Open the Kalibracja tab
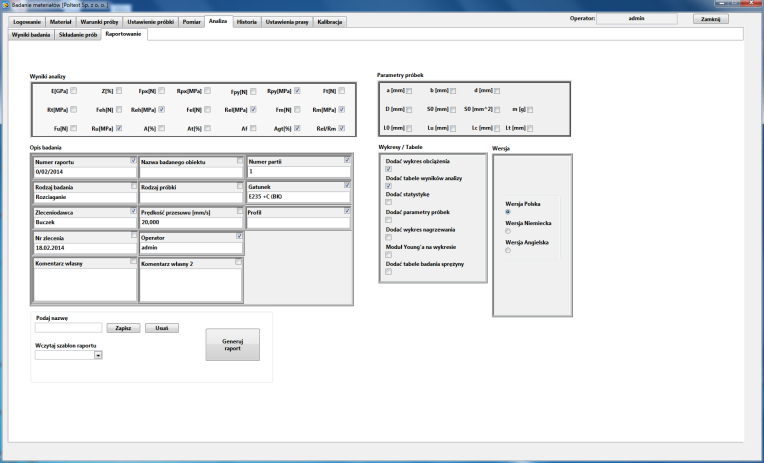 click(329, 22)
